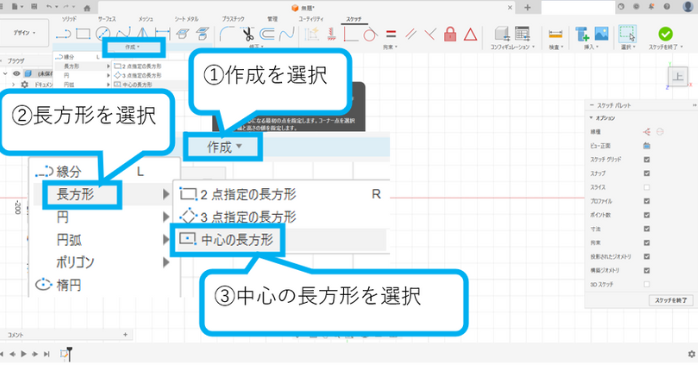This screenshot has height=365, width=698.
Task: Click the green Finish Sketch checkmark icon
Action: (x=666, y=34)
